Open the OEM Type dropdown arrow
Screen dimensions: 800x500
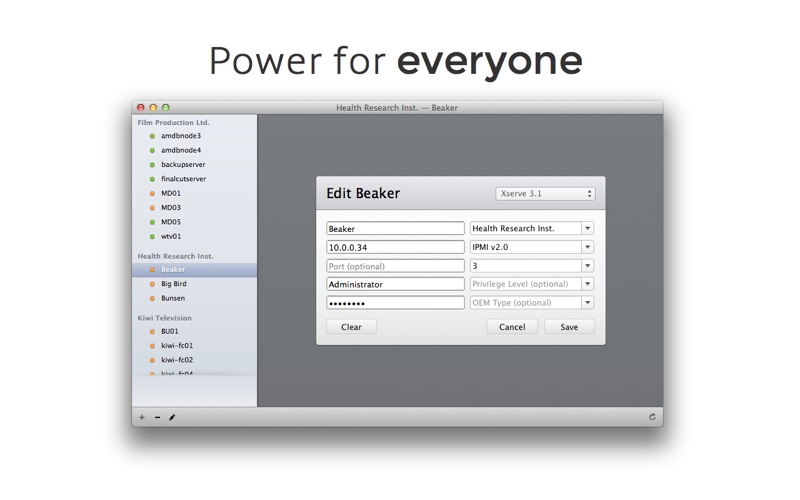tap(587, 303)
